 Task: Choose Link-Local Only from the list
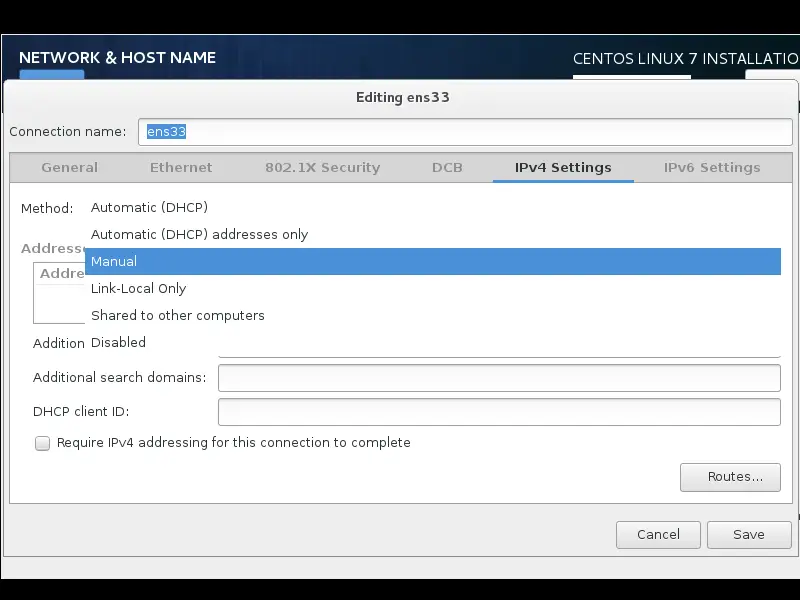433,288
